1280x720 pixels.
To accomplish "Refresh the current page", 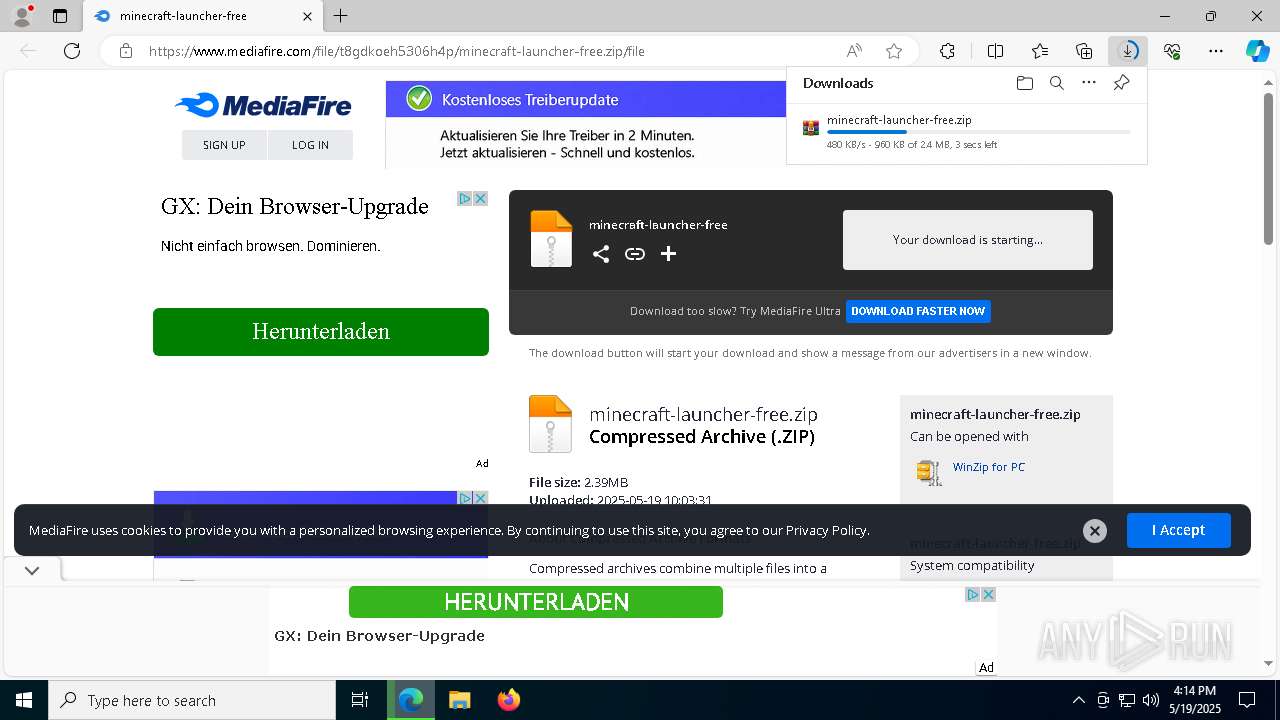I will pyautogui.click(x=72, y=51).
